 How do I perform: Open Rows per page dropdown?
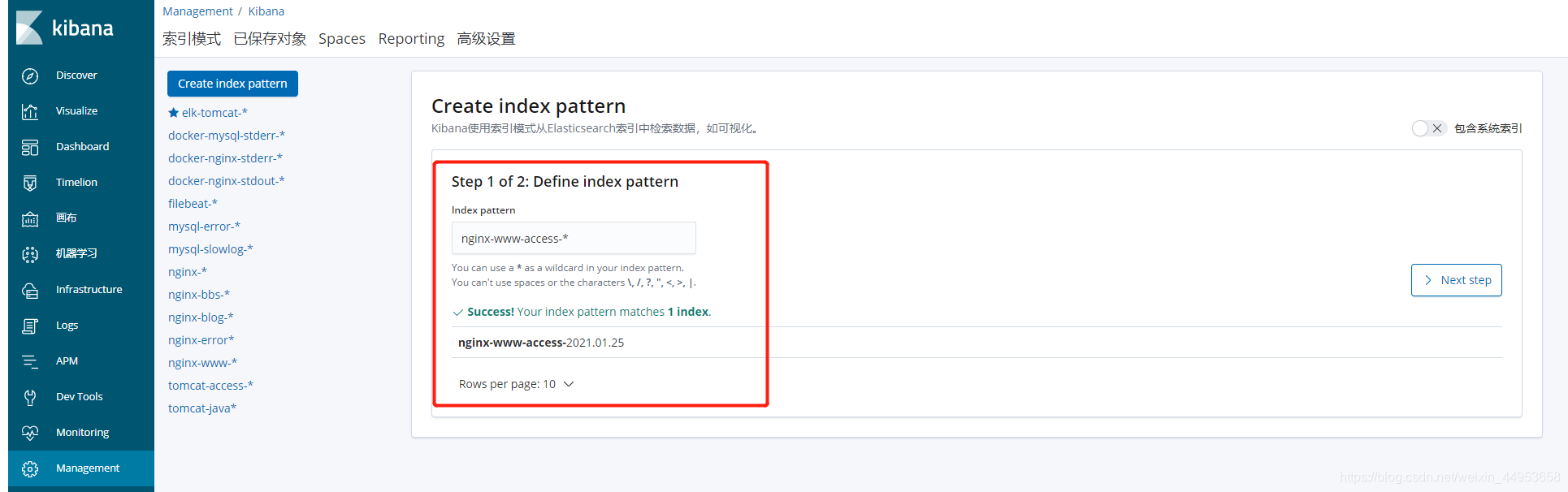click(x=517, y=384)
